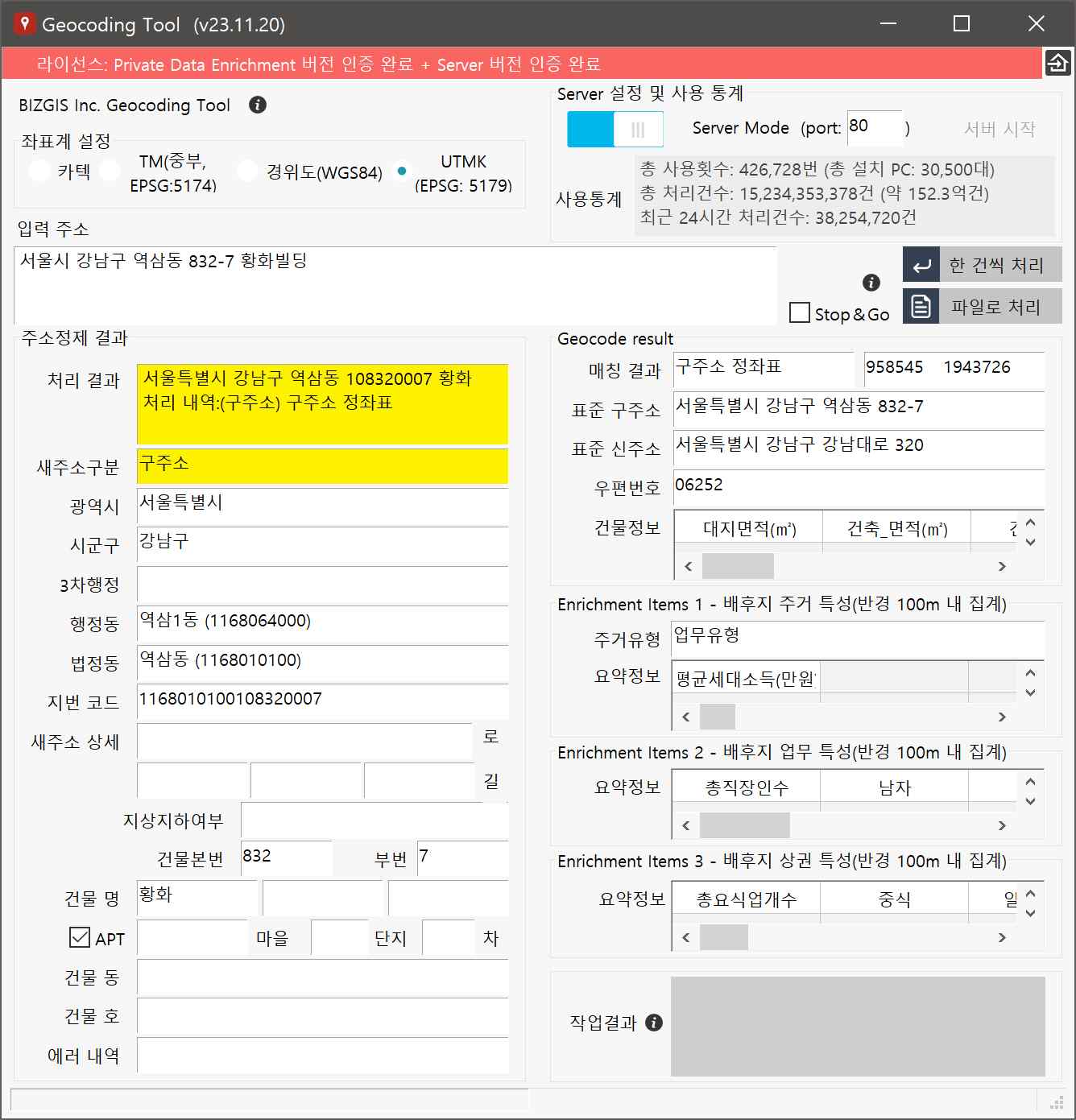Click the 우편번호 field showing 06252
This screenshot has width=1076, height=1120.
pos(859,488)
